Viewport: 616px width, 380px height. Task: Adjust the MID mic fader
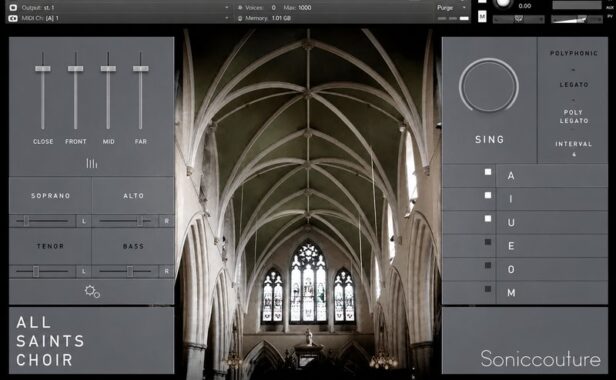click(x=108, y=69)
